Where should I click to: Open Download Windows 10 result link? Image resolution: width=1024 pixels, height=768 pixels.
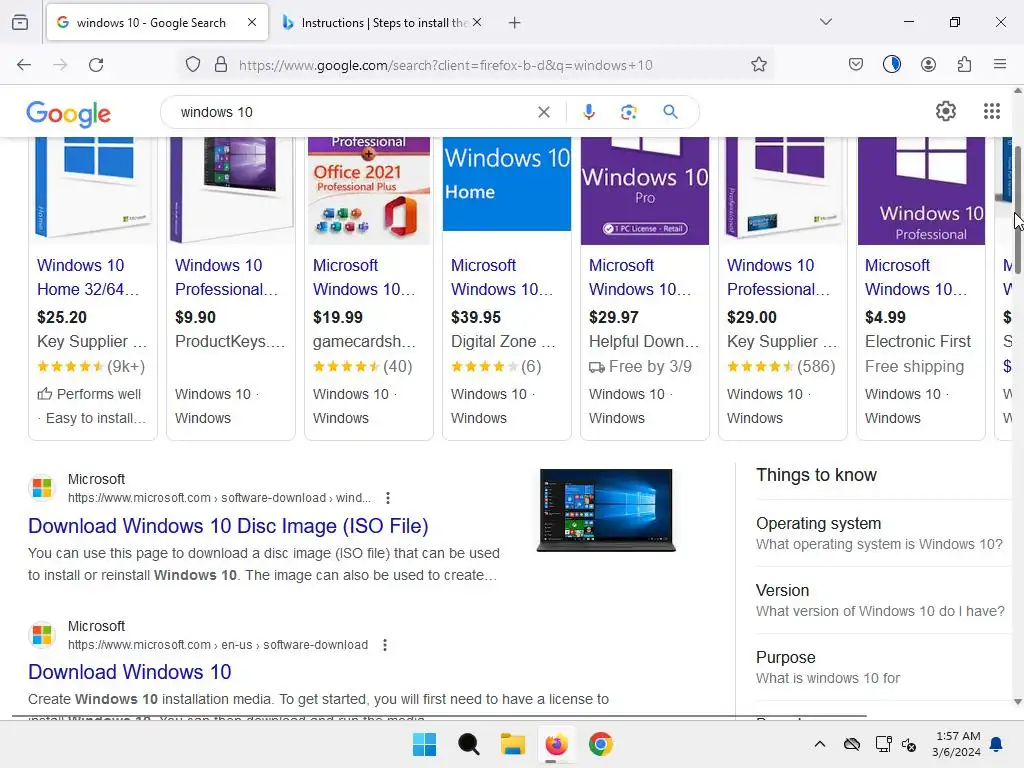[x=129, y=672]
